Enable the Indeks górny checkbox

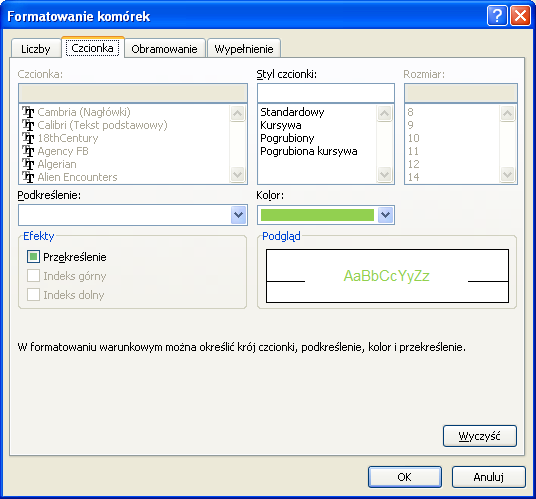tap(33, 275)
